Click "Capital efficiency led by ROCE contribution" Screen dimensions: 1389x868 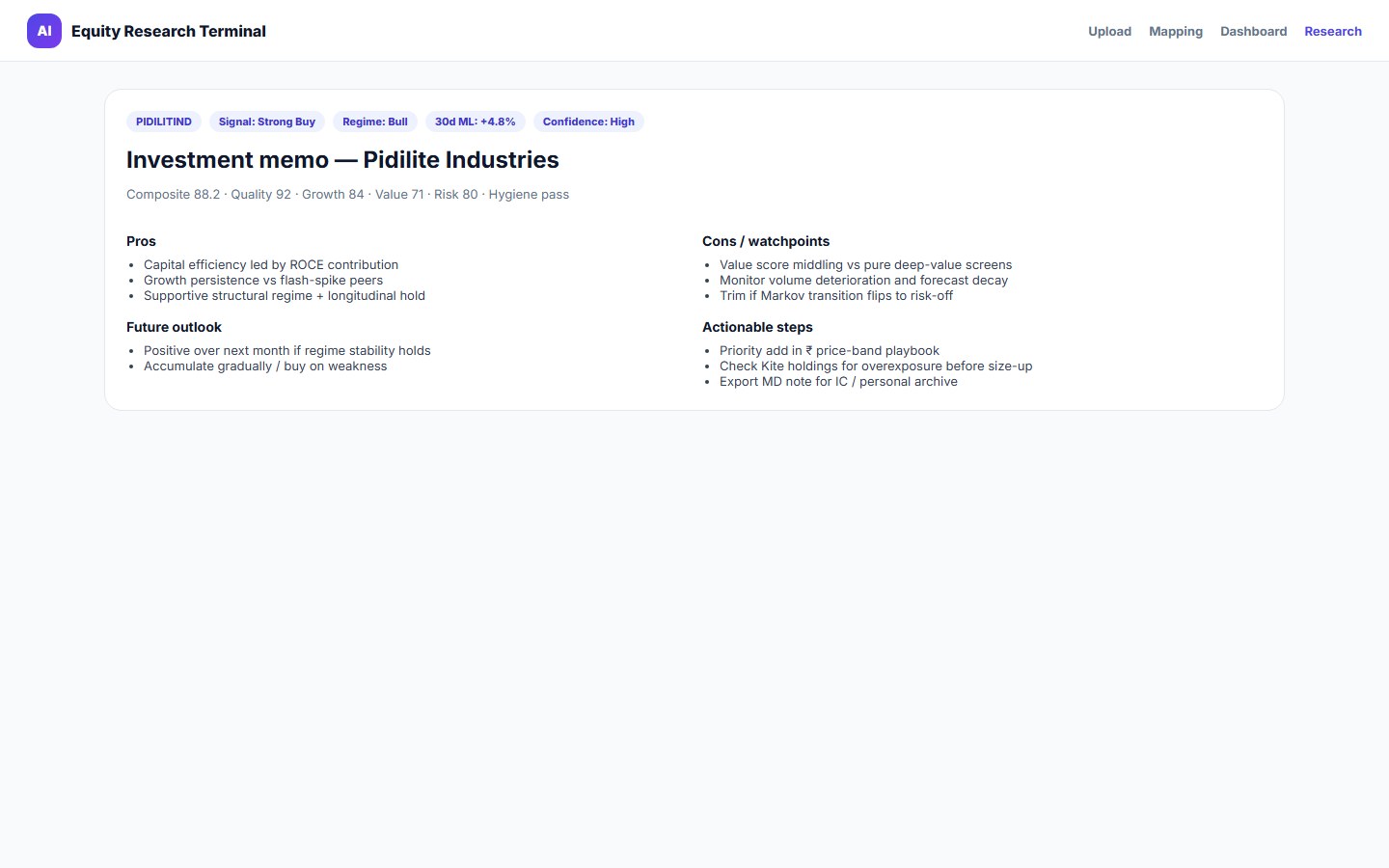coord(271,264)
